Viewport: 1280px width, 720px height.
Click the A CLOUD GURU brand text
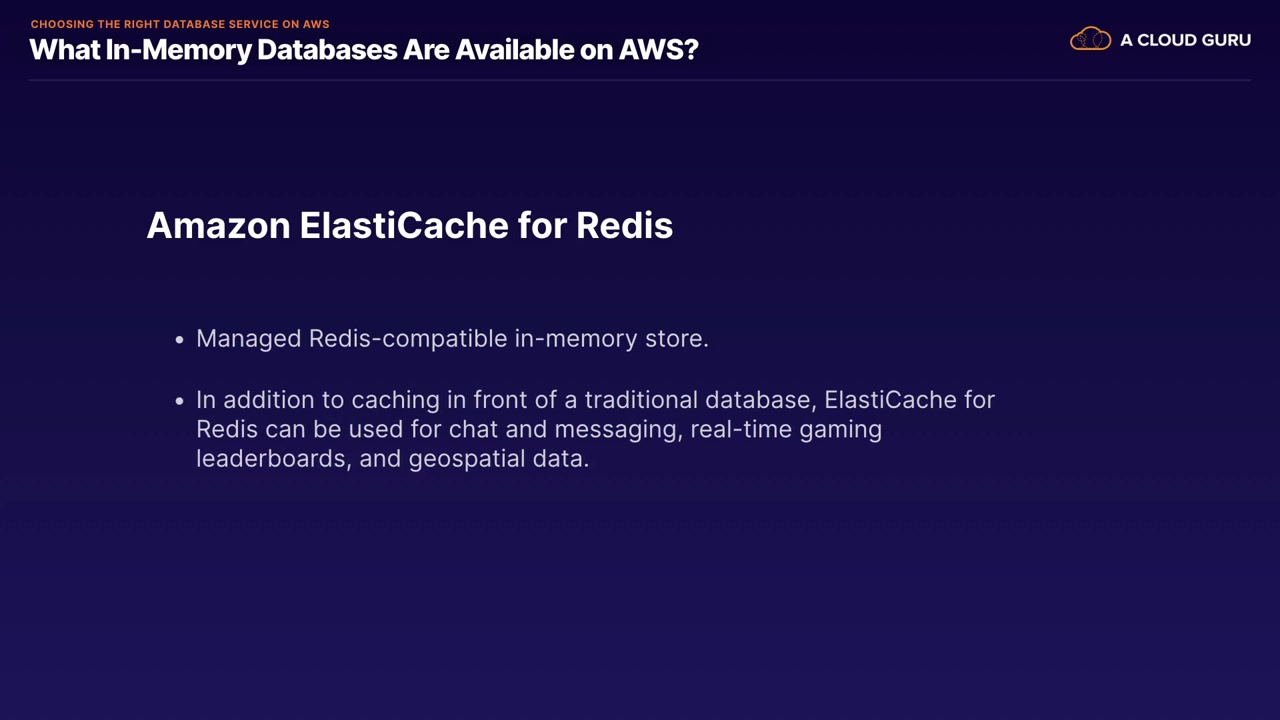[1185, 40]
